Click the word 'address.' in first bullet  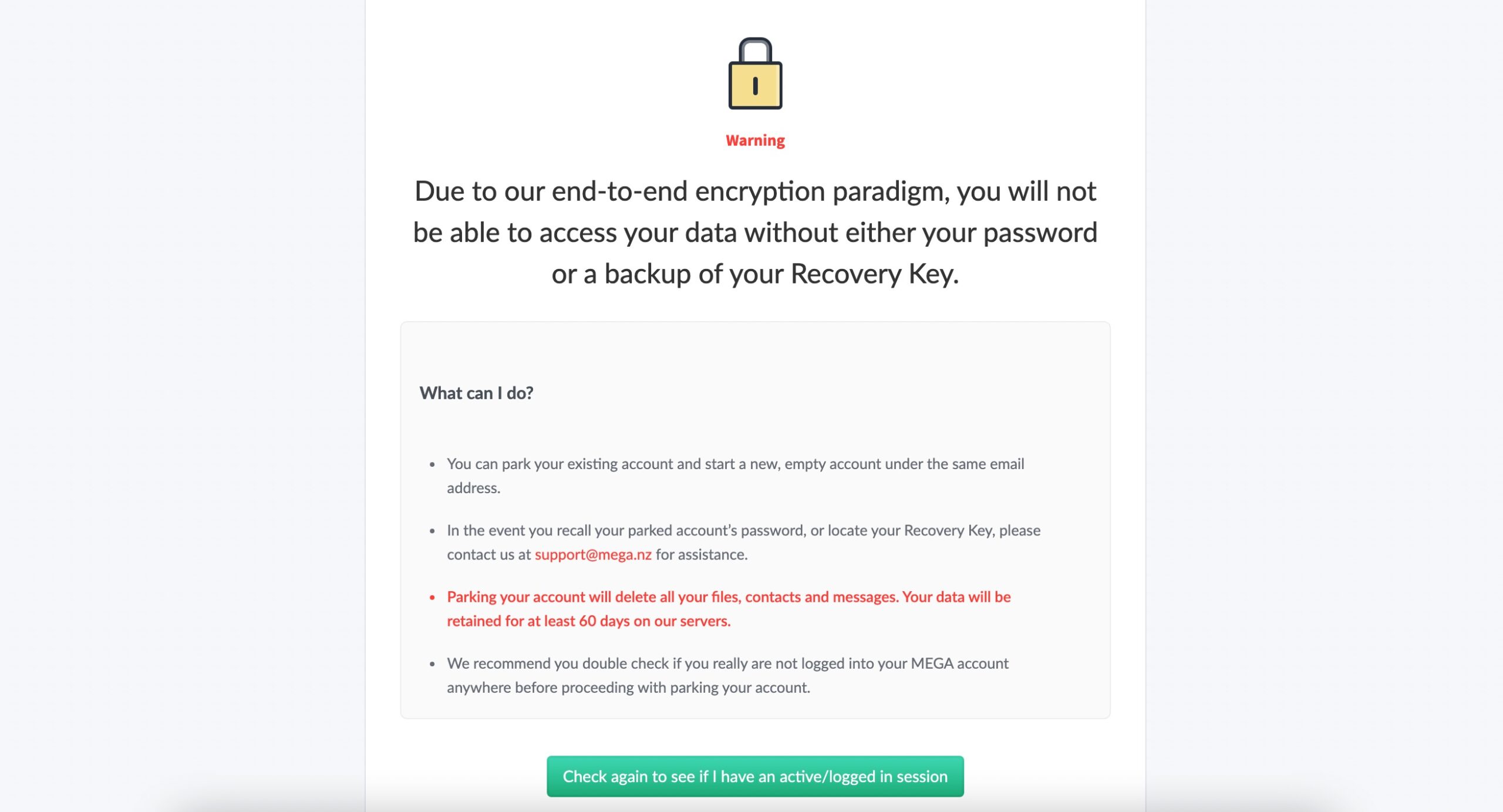[x=473, y=488]
